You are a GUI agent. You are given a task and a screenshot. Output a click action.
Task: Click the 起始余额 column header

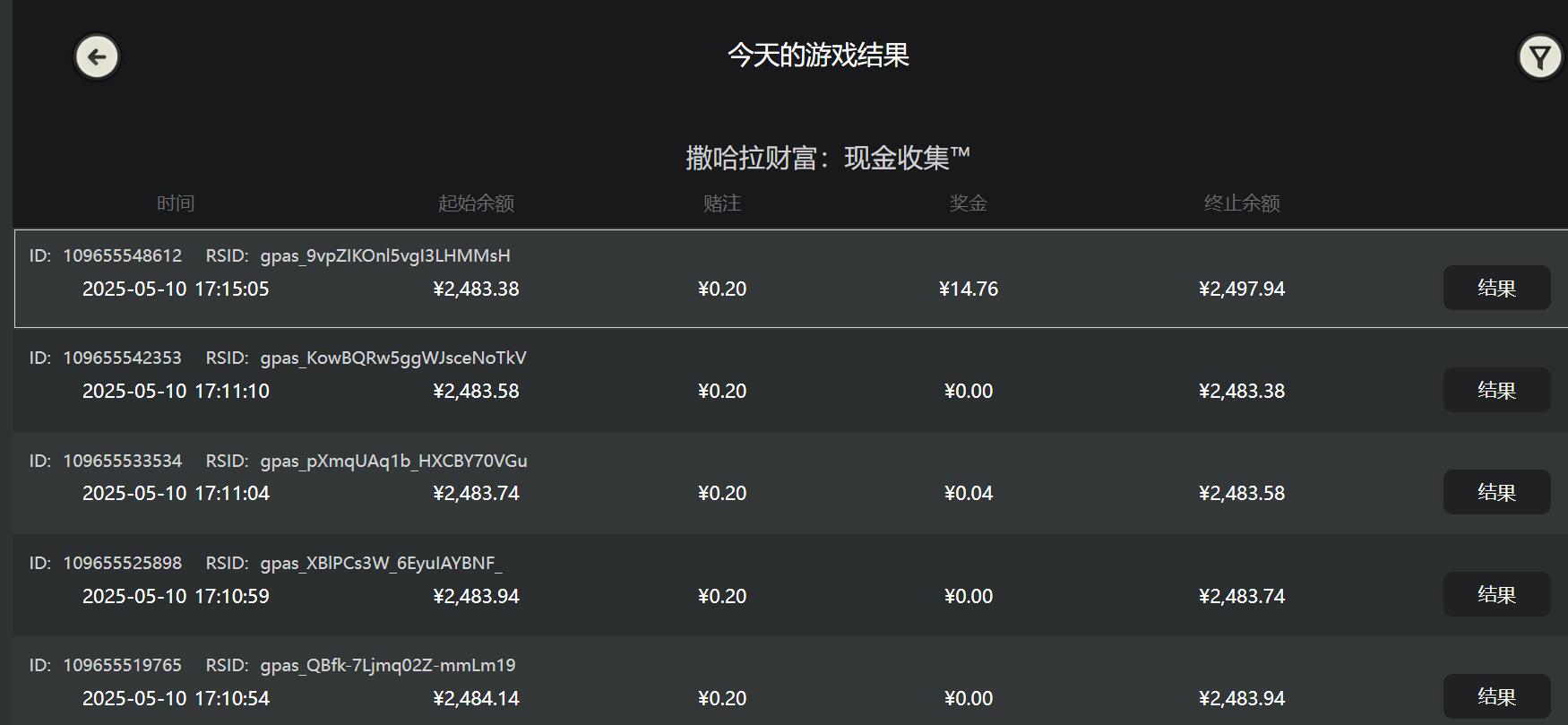[475, 203]
